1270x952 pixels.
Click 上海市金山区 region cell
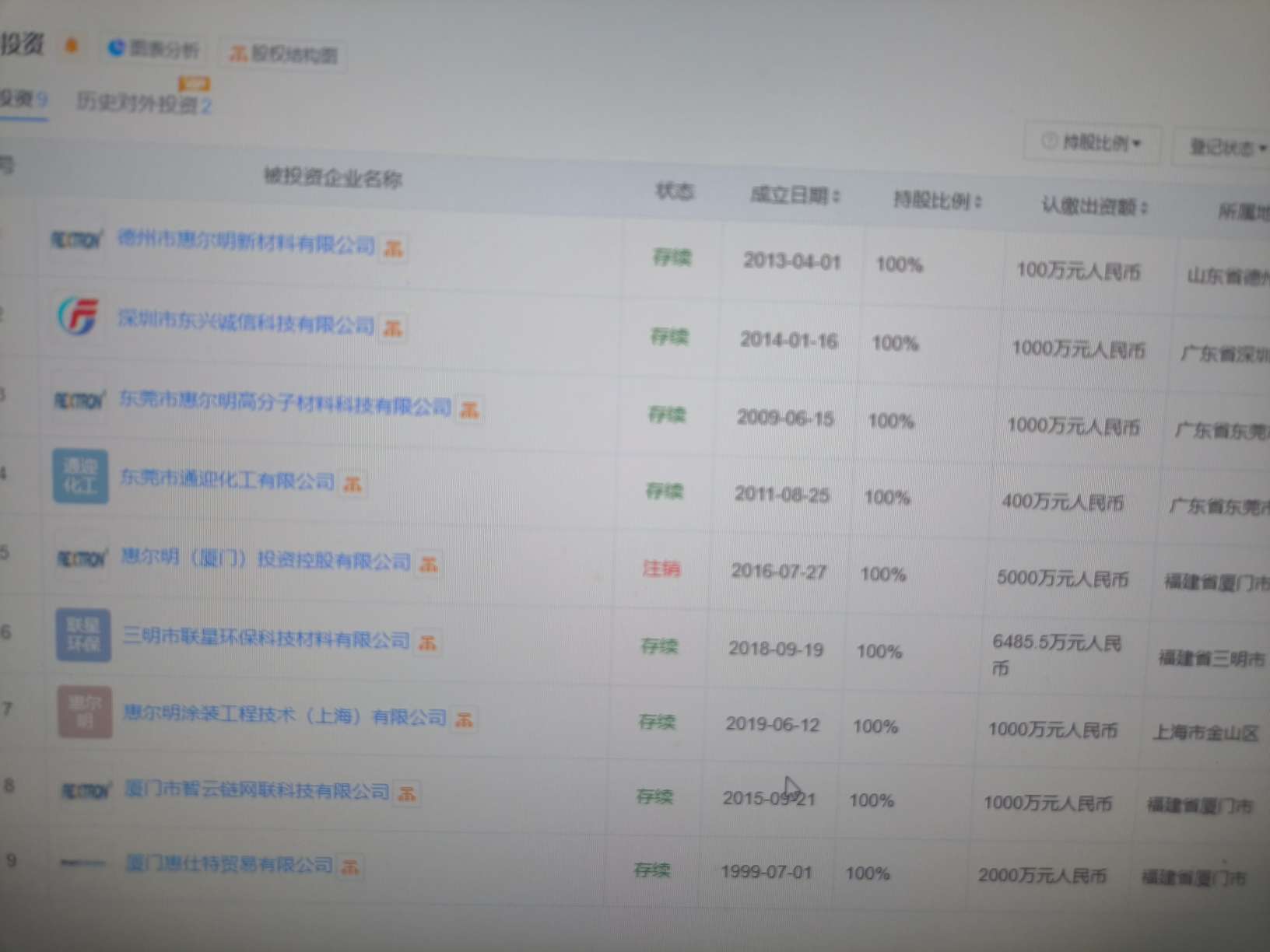1205,732
